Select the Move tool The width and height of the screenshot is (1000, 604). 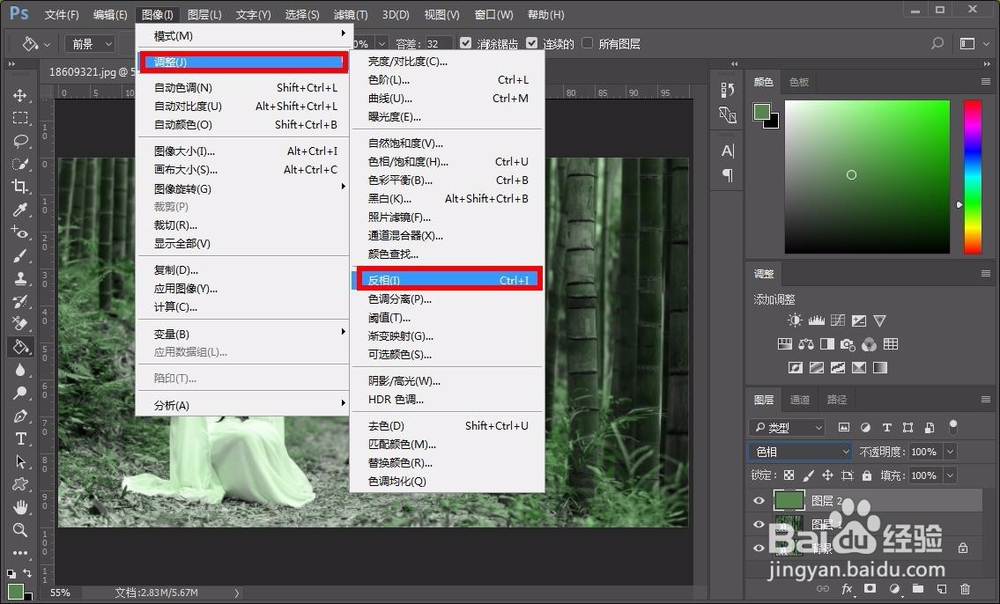pyautogui.click(x=20, y=96)
